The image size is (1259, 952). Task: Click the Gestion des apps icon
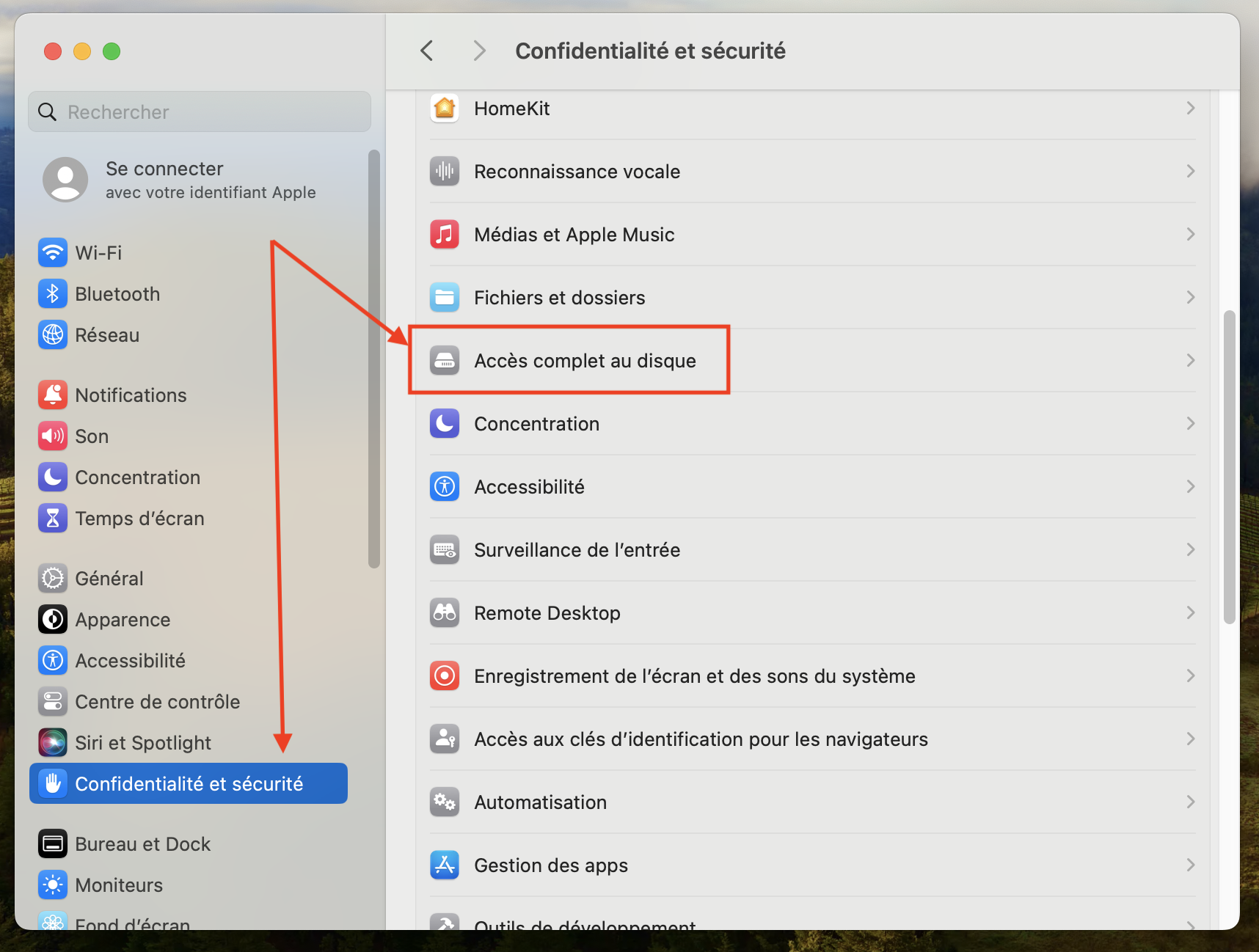click(x=445, y=865)
